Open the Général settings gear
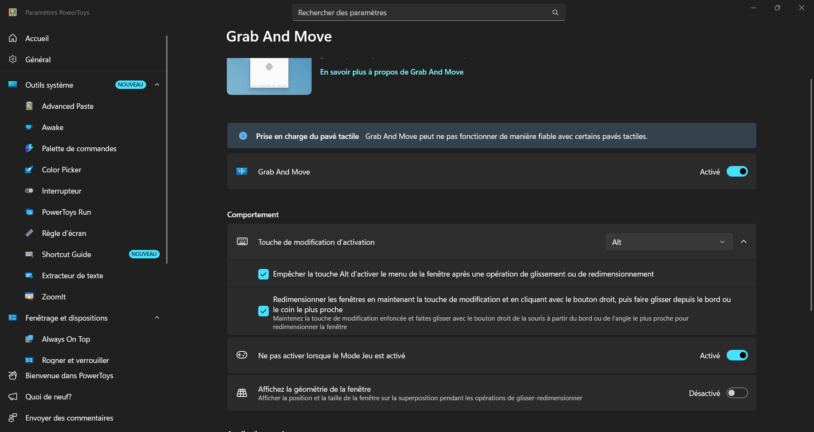Image resolution: width=814 pixels, height=432 pixels. click(x=13, y=59)
